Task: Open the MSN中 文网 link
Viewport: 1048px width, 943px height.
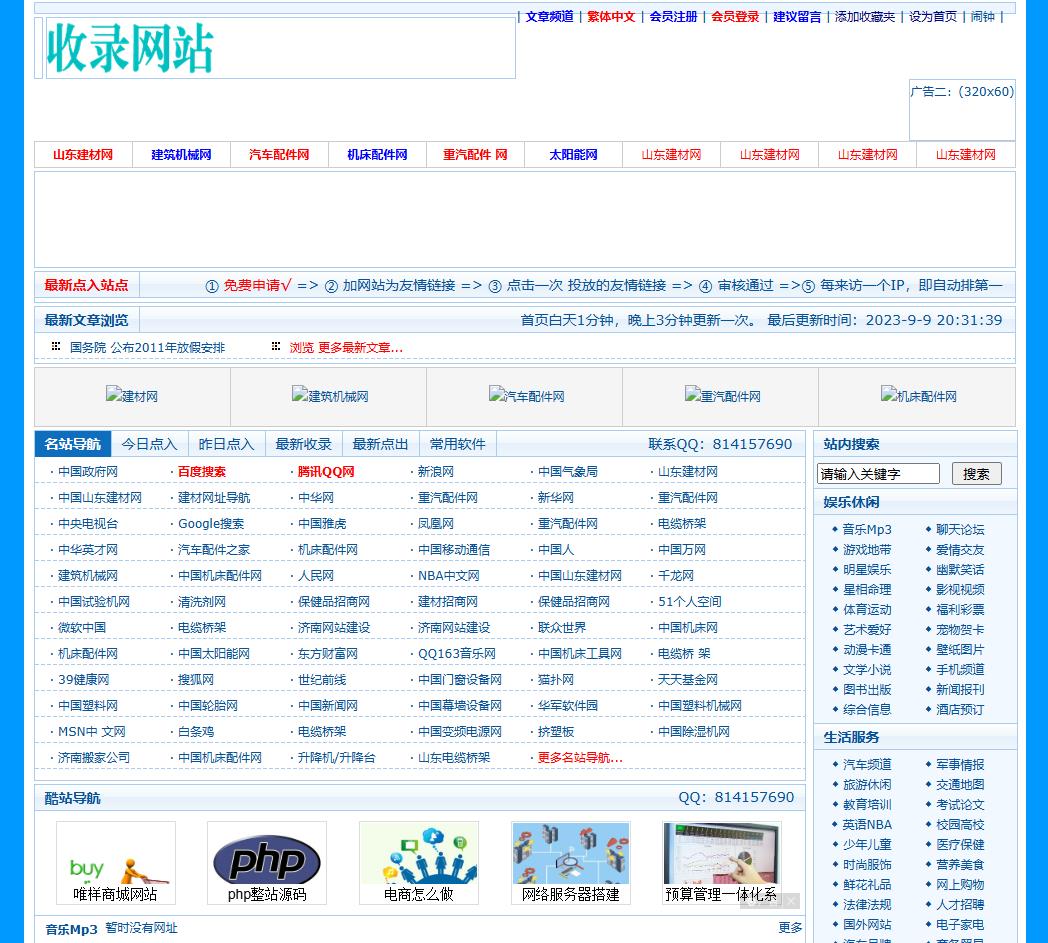Action: click(92, 732)
